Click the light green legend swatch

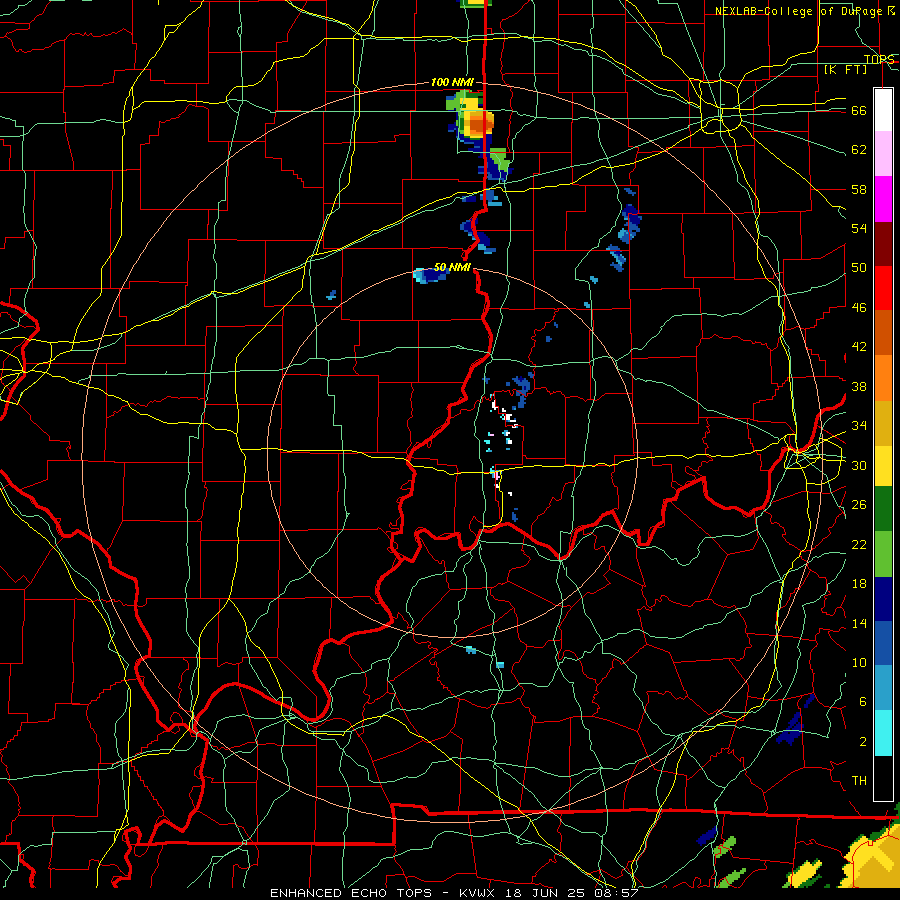point(883,554)
